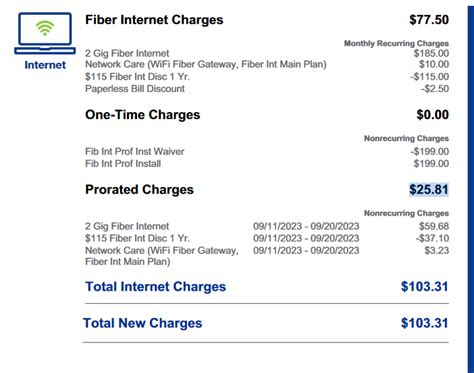Viewport: 474px width, 373px height.
Task: Click the $0.00 One-Time Charges total
Action: point(433,115)
